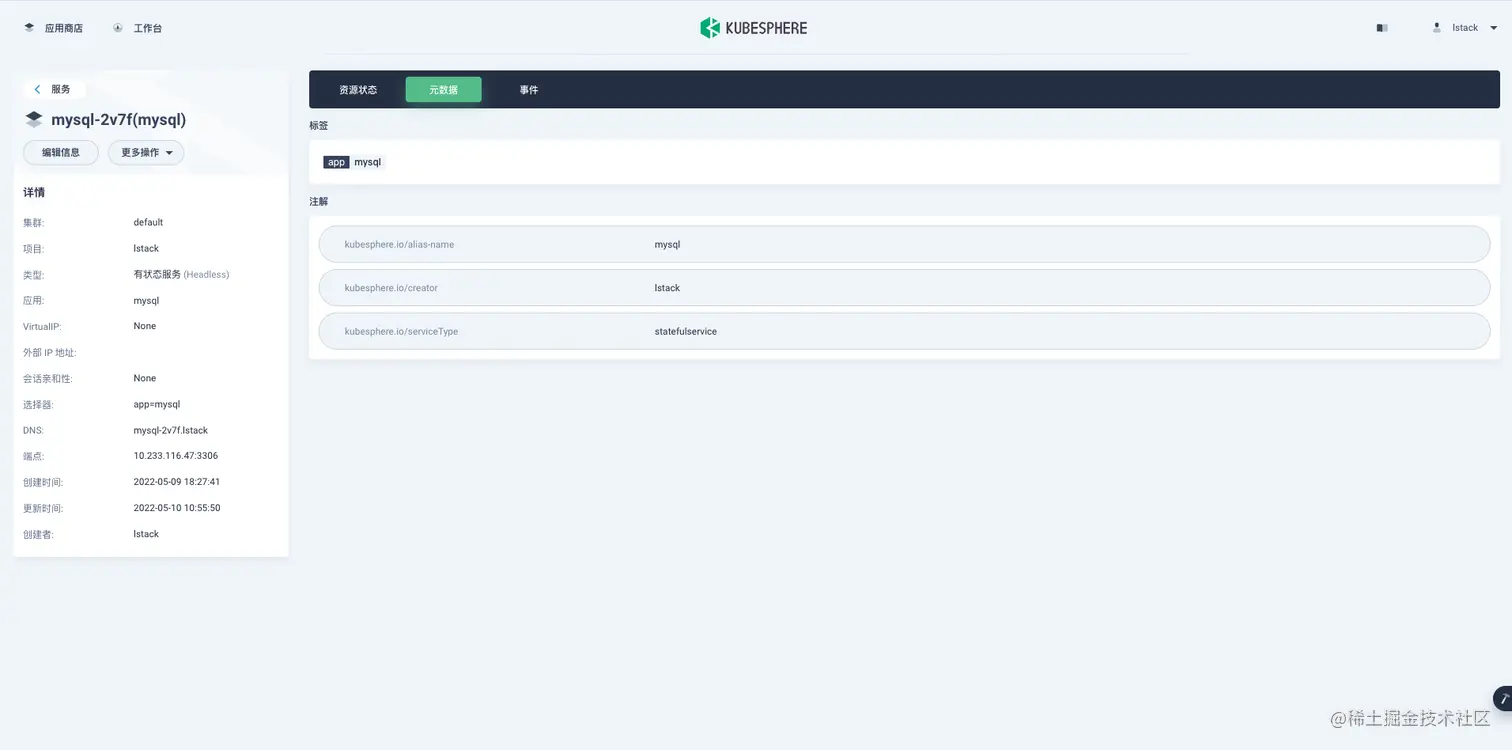Click the lstack user avatar icon
Viewport: 1512px width, 750px height.
click(1437, 28)
